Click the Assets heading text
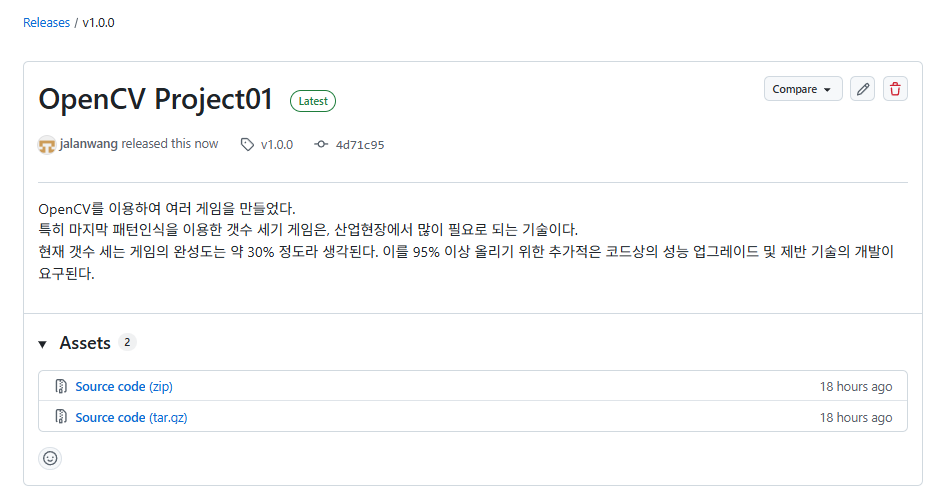The width and height of the screenshot is (929, 492). coord(85,343)
